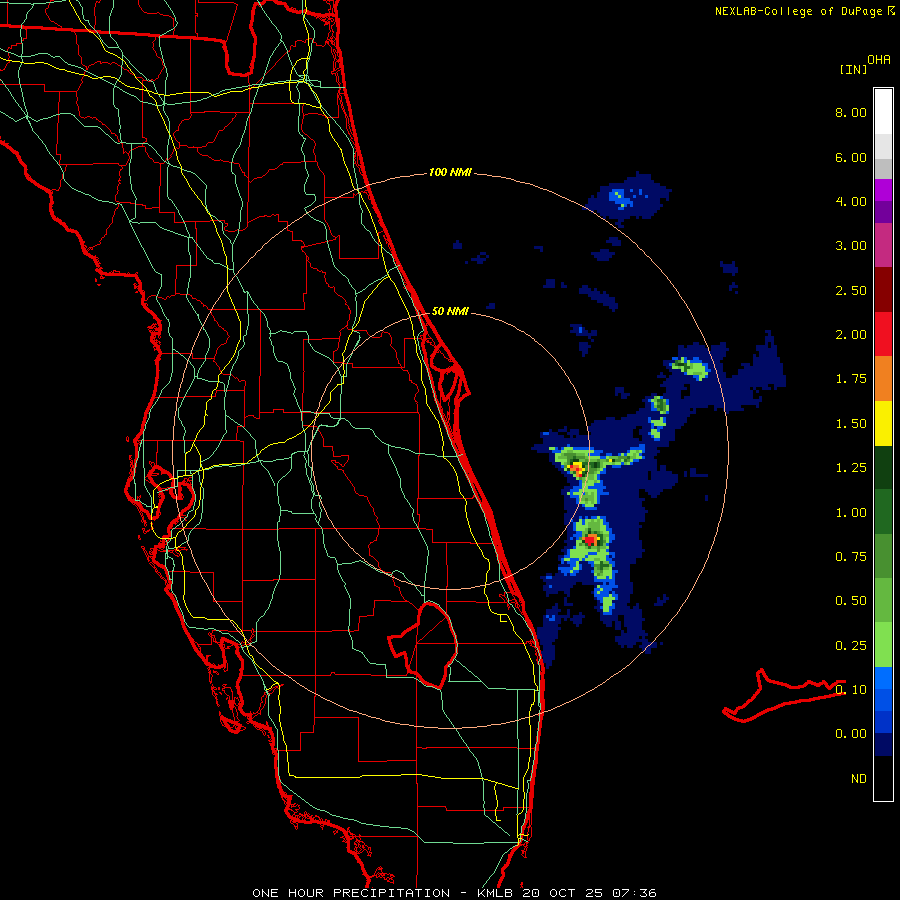Pick the white swatch in the color bar
The width and height of the screenshot is (900, 900).
coord(883,112)
